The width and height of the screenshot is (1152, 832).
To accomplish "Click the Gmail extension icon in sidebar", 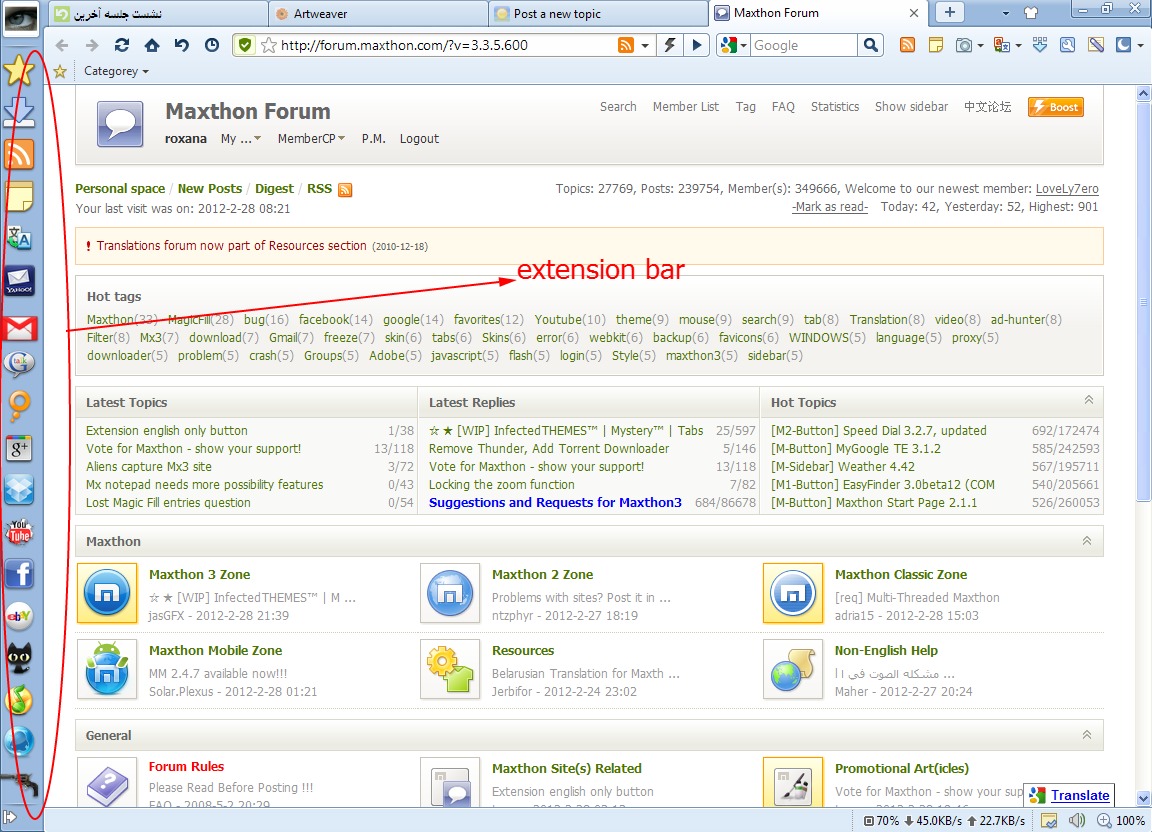I will point(20,328).
